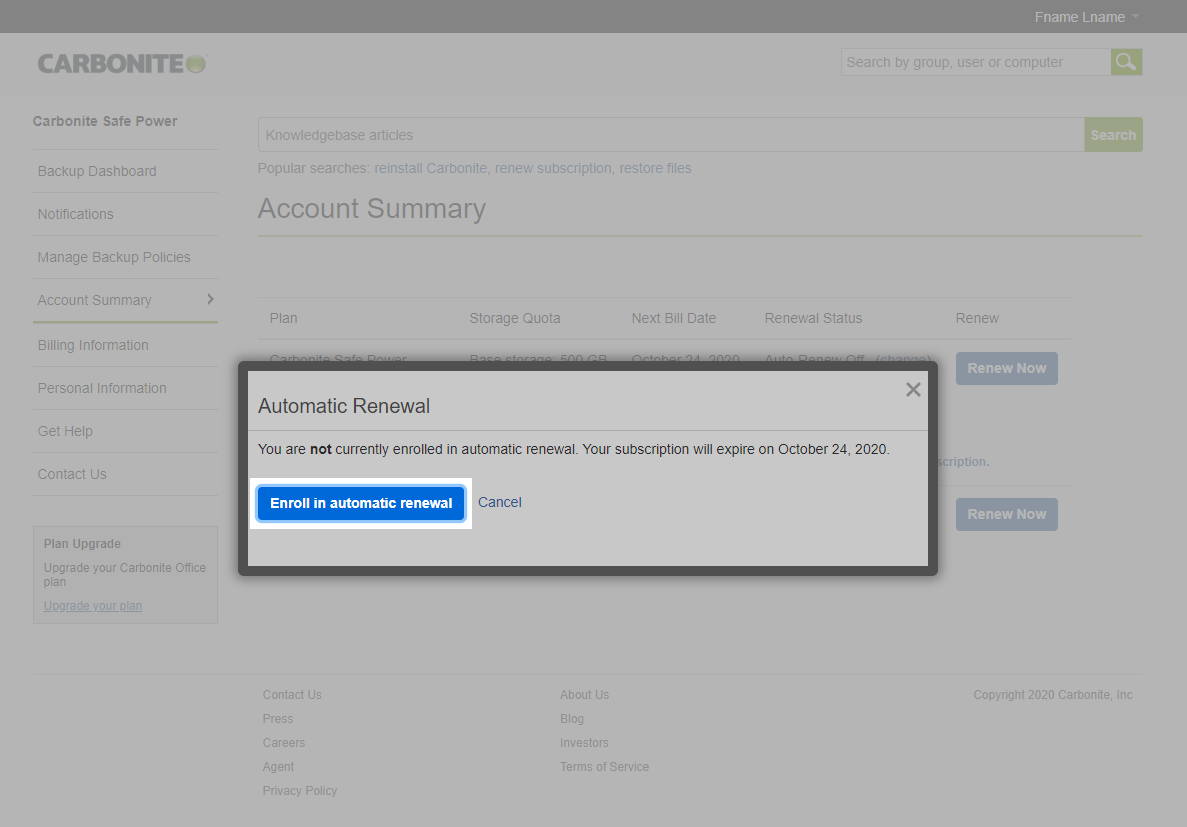
Task: Click Enroll in automatic renewal button
Action: pos(361,503)
